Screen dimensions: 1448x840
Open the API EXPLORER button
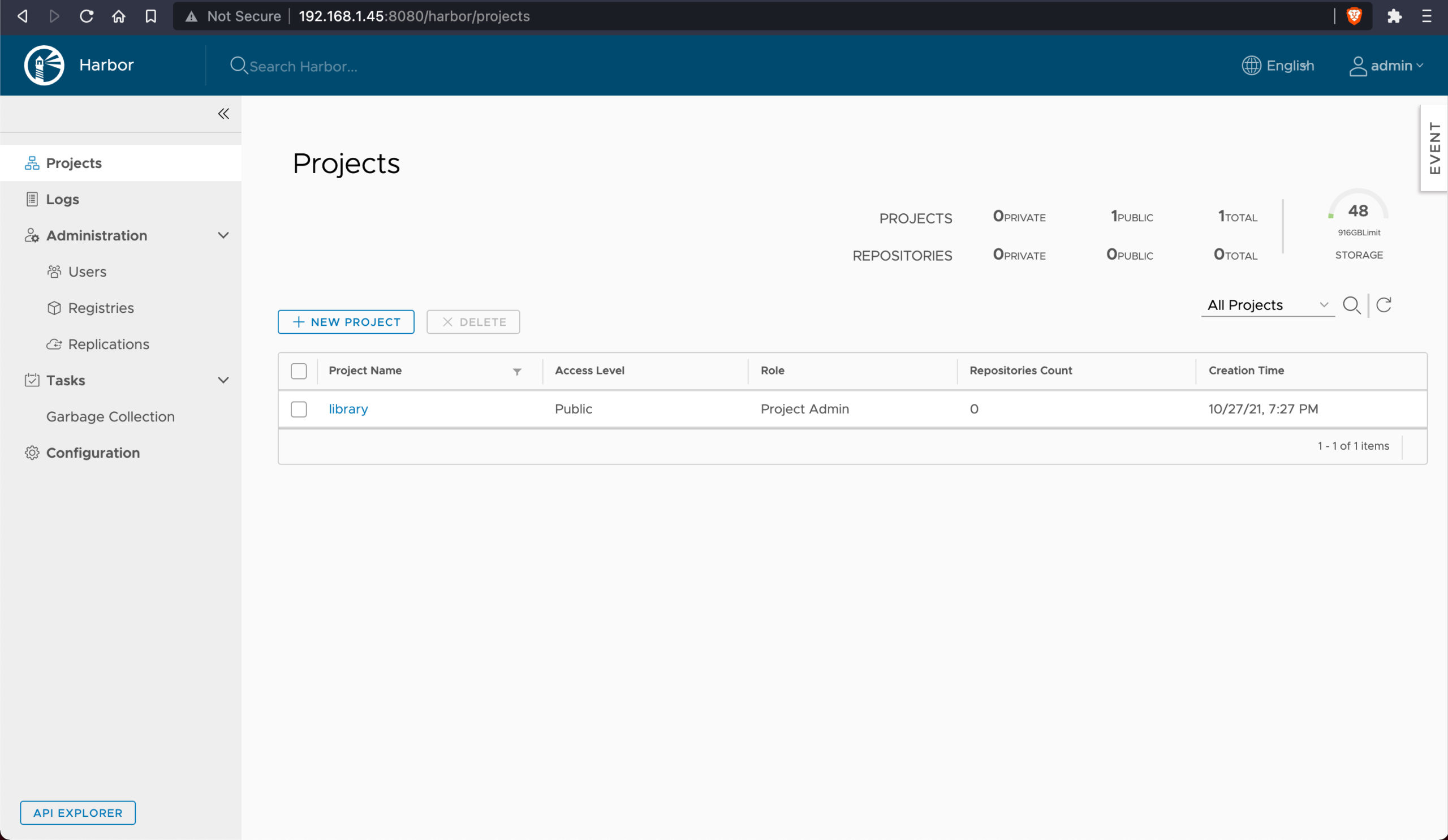coord(77,813)
